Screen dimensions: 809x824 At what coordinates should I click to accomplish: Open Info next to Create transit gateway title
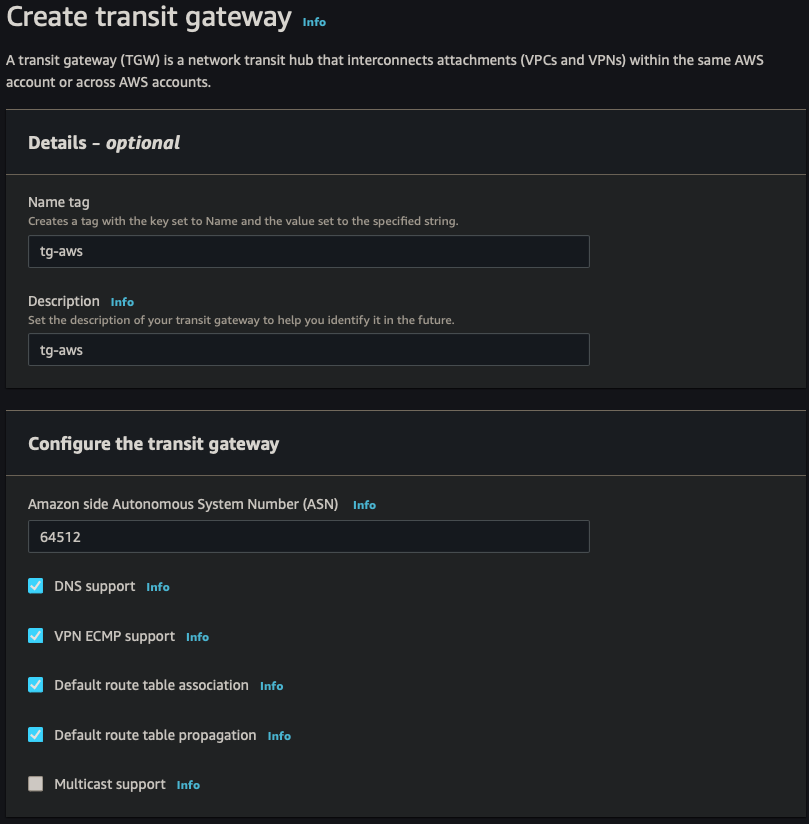(x=314, y=22)
